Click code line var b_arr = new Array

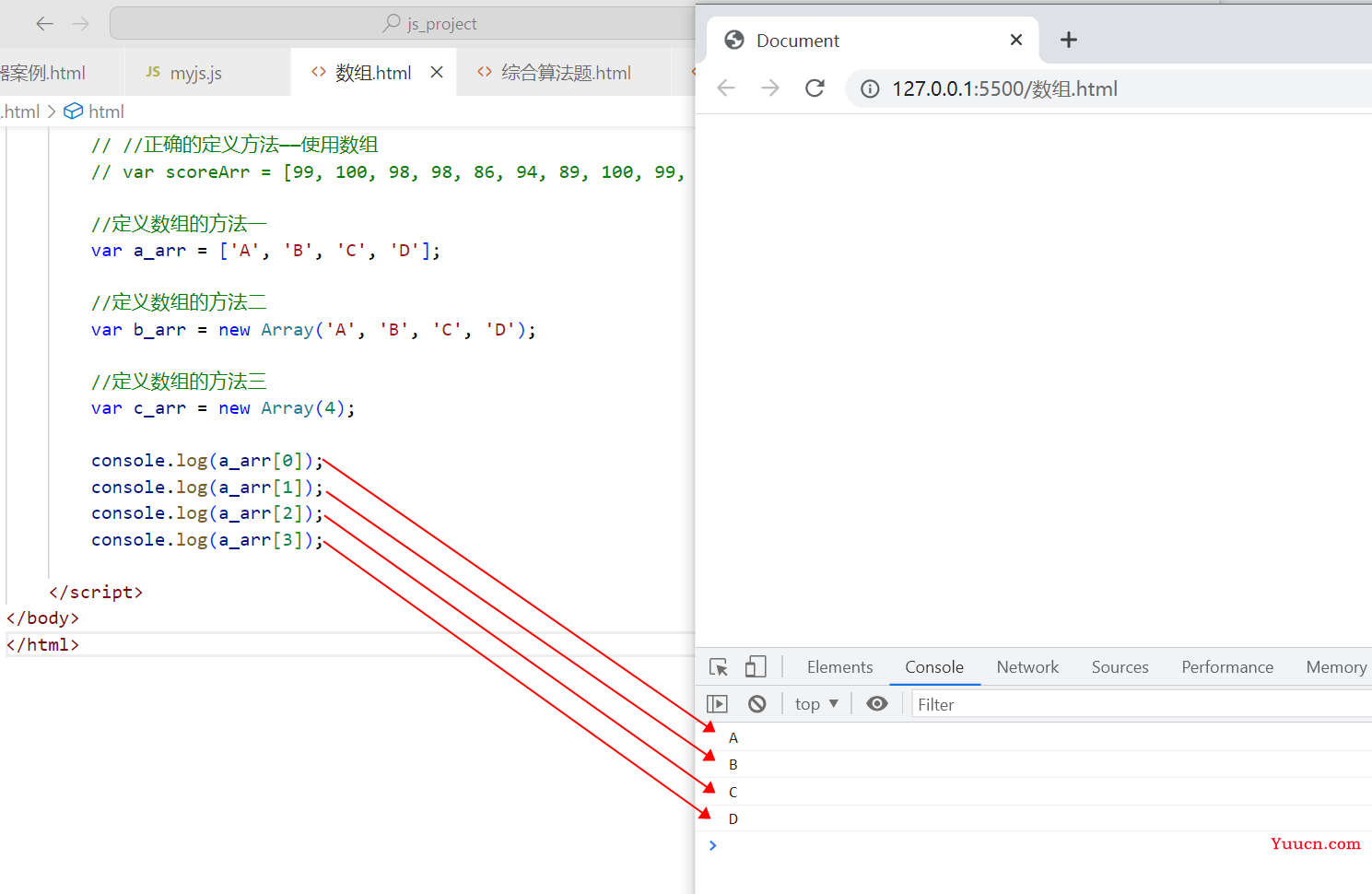(313, 330)
